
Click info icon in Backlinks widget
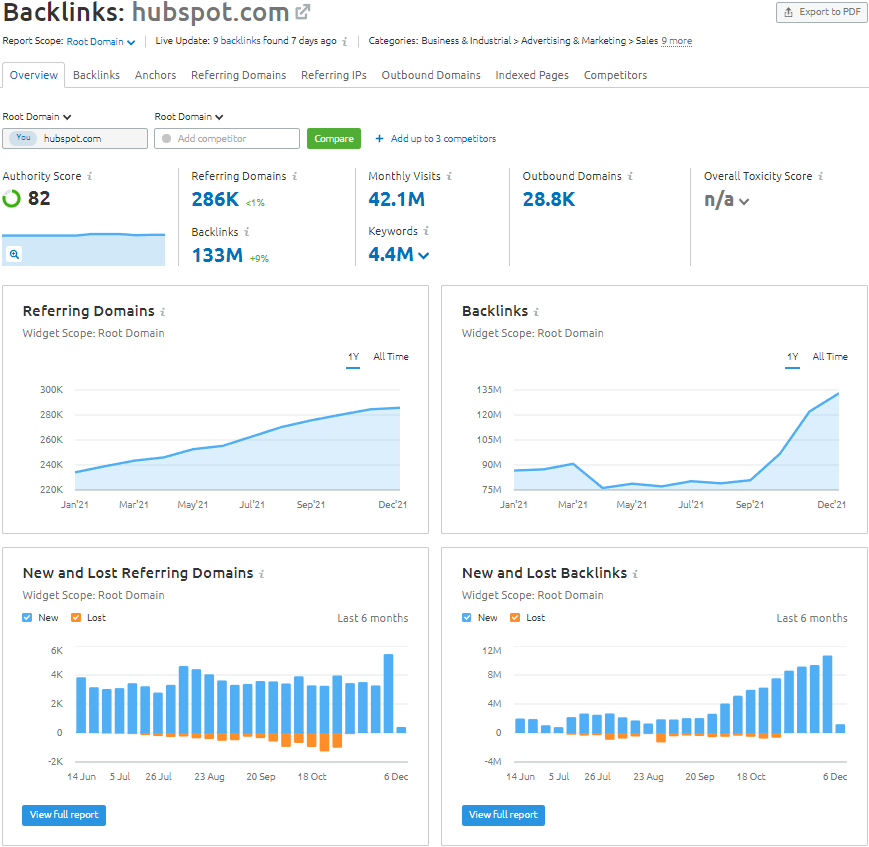coord(536,312)
